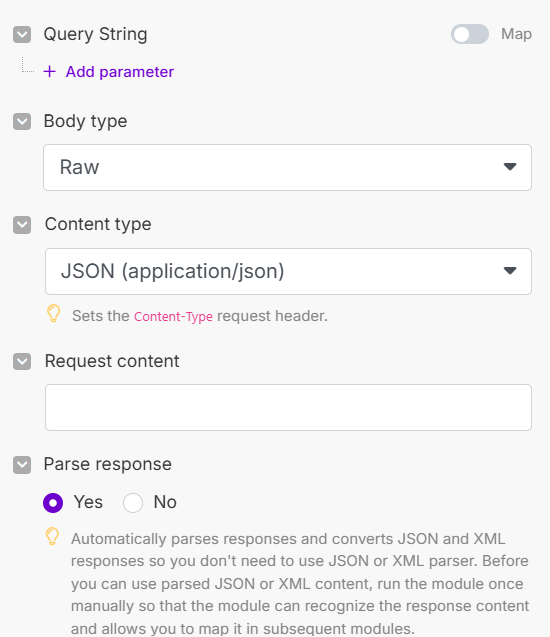Click the Query String section label

coord(95,34)
